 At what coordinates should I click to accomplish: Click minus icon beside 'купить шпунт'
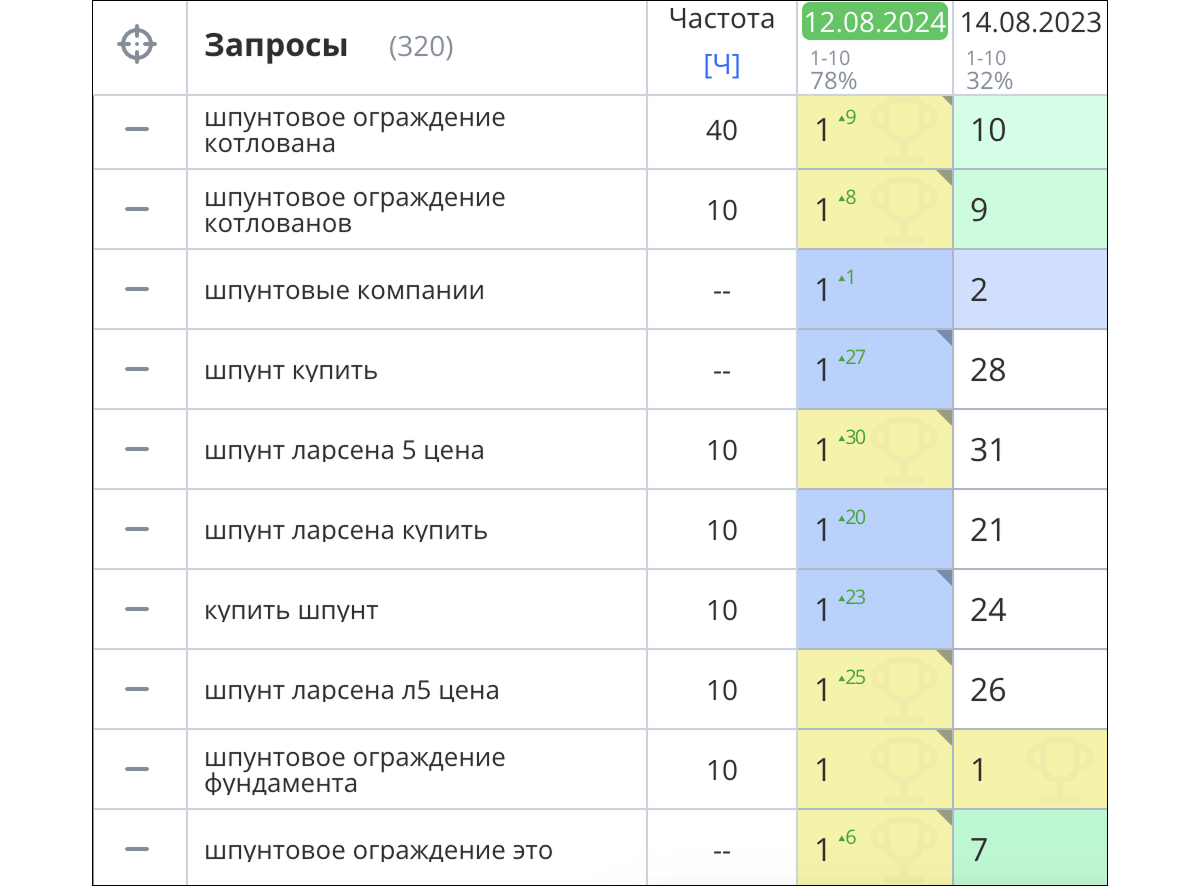(137, 610)
